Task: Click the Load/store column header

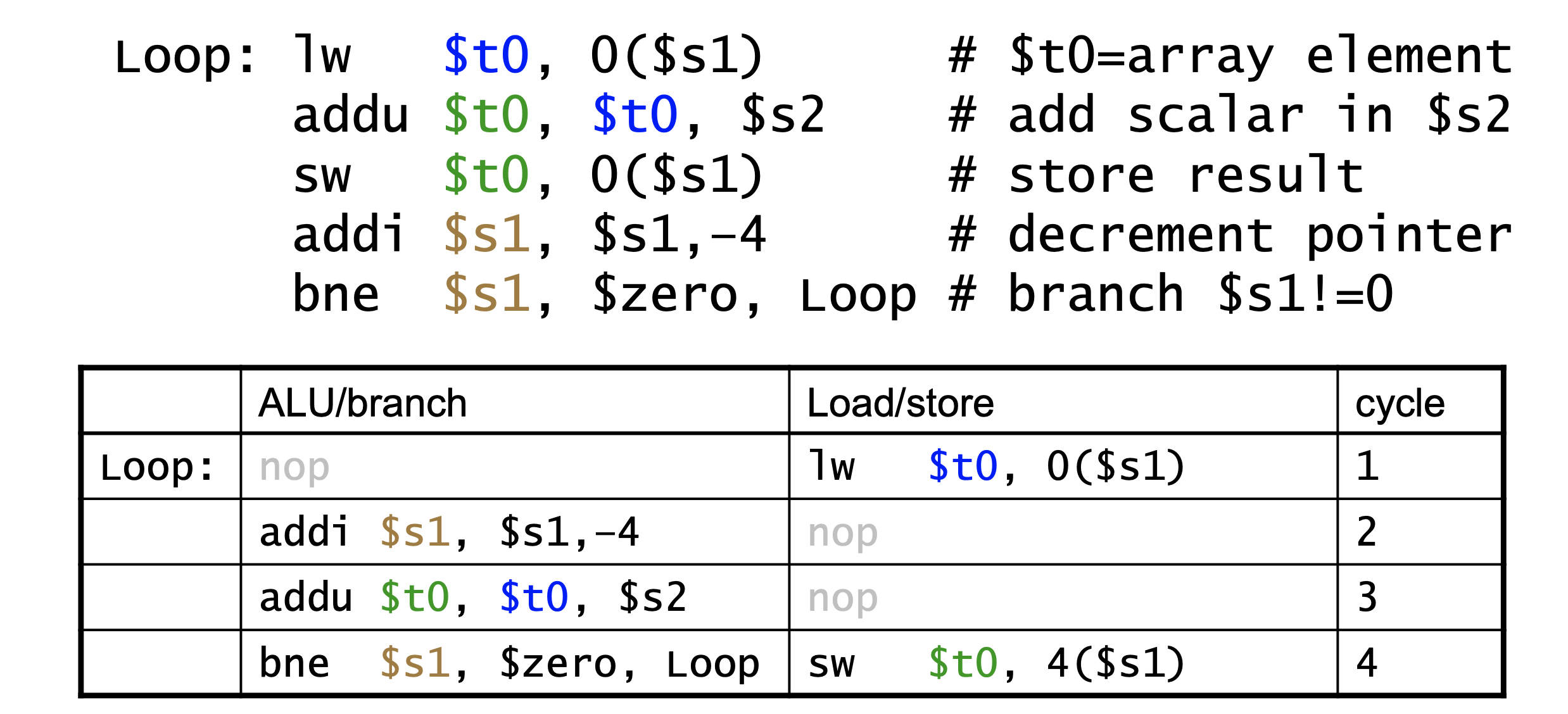Action: pos(900,403)
